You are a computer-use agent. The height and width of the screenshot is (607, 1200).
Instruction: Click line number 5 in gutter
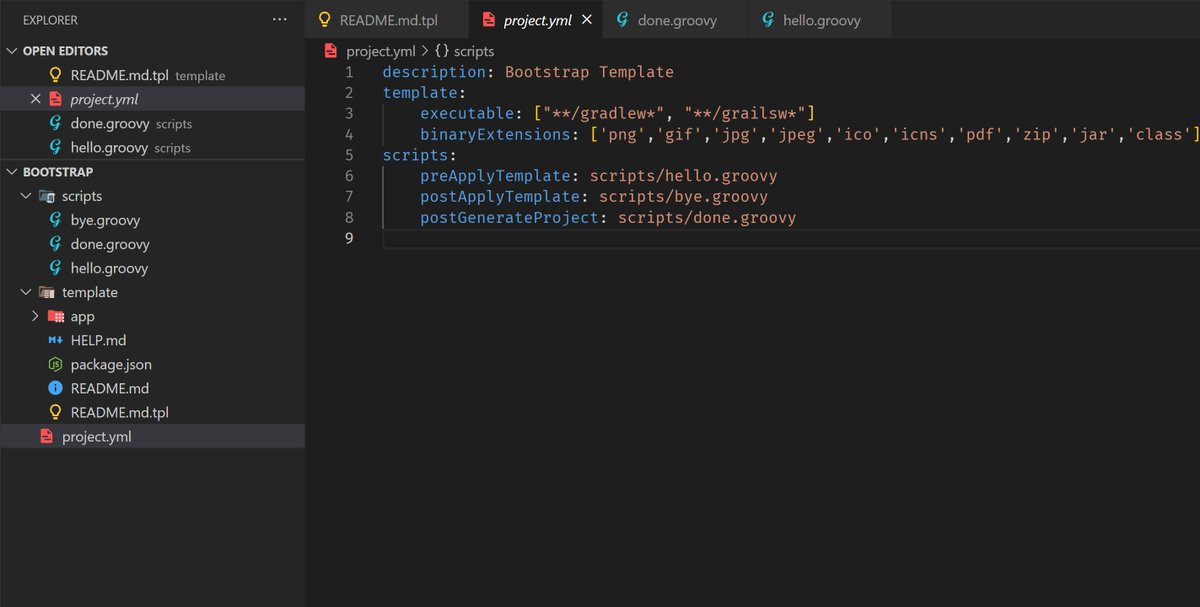[x=349, y=155]
